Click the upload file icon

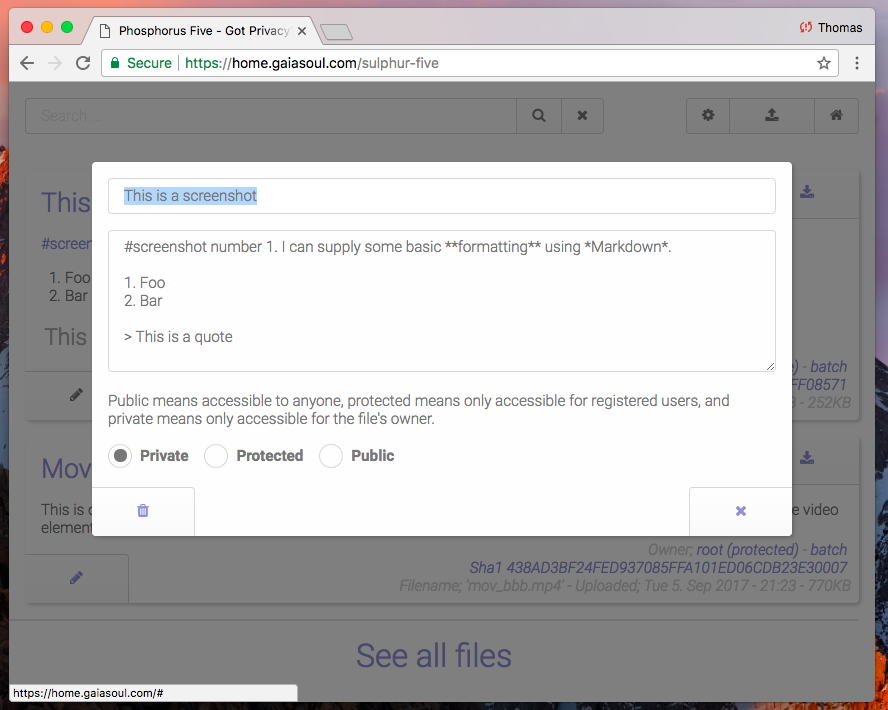pos(772,116)
